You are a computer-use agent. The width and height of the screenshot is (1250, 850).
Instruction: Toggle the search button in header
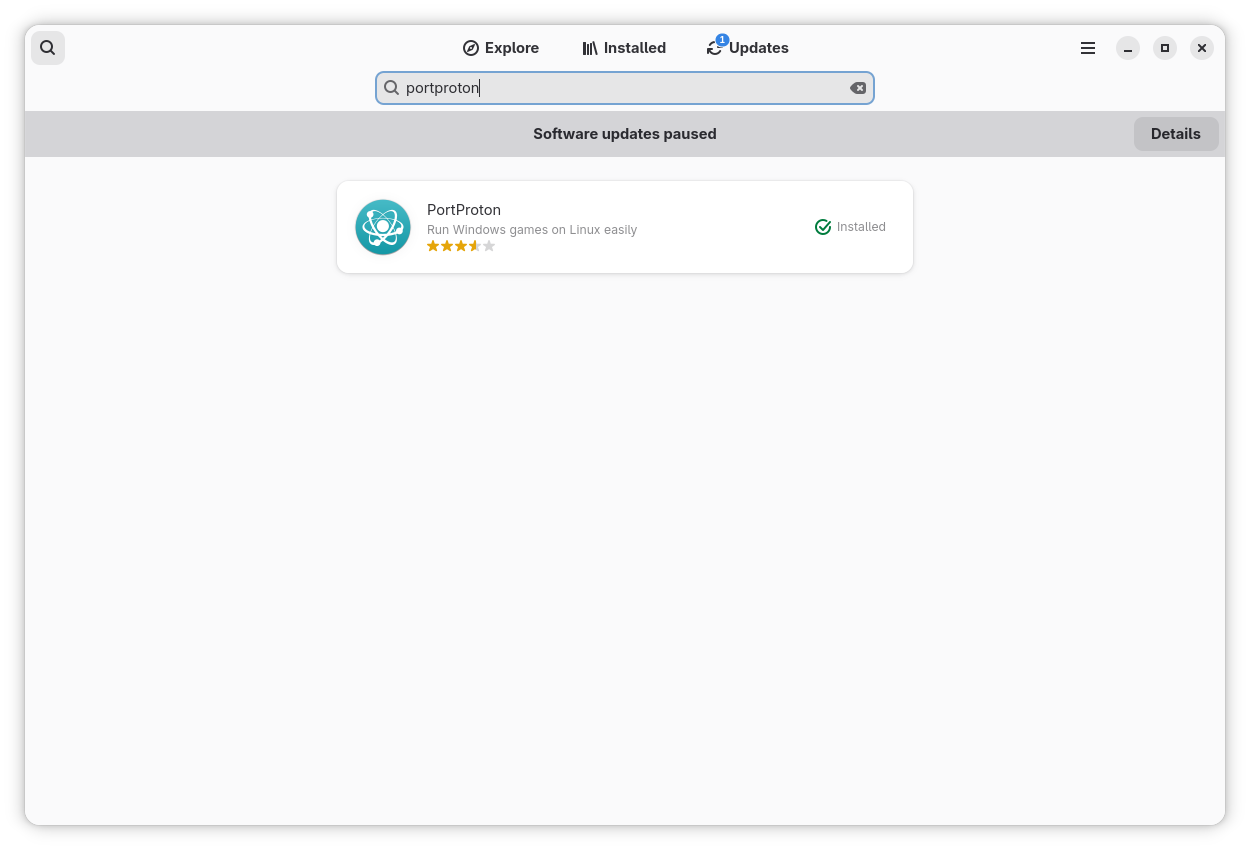tap(48, 48)
